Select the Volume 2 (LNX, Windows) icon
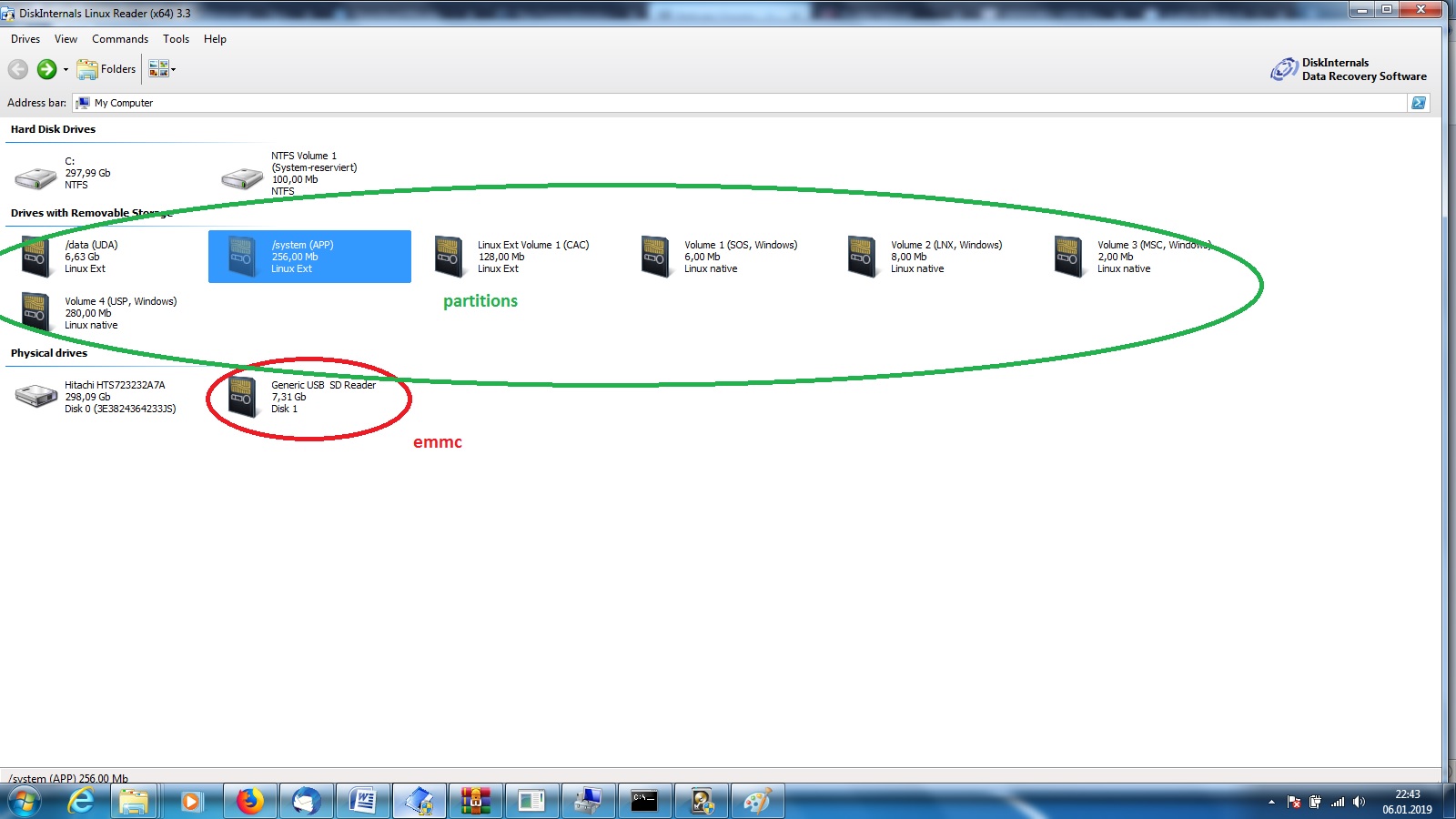The width and height of the screenshot is (1456, 819). pos(862,257)
